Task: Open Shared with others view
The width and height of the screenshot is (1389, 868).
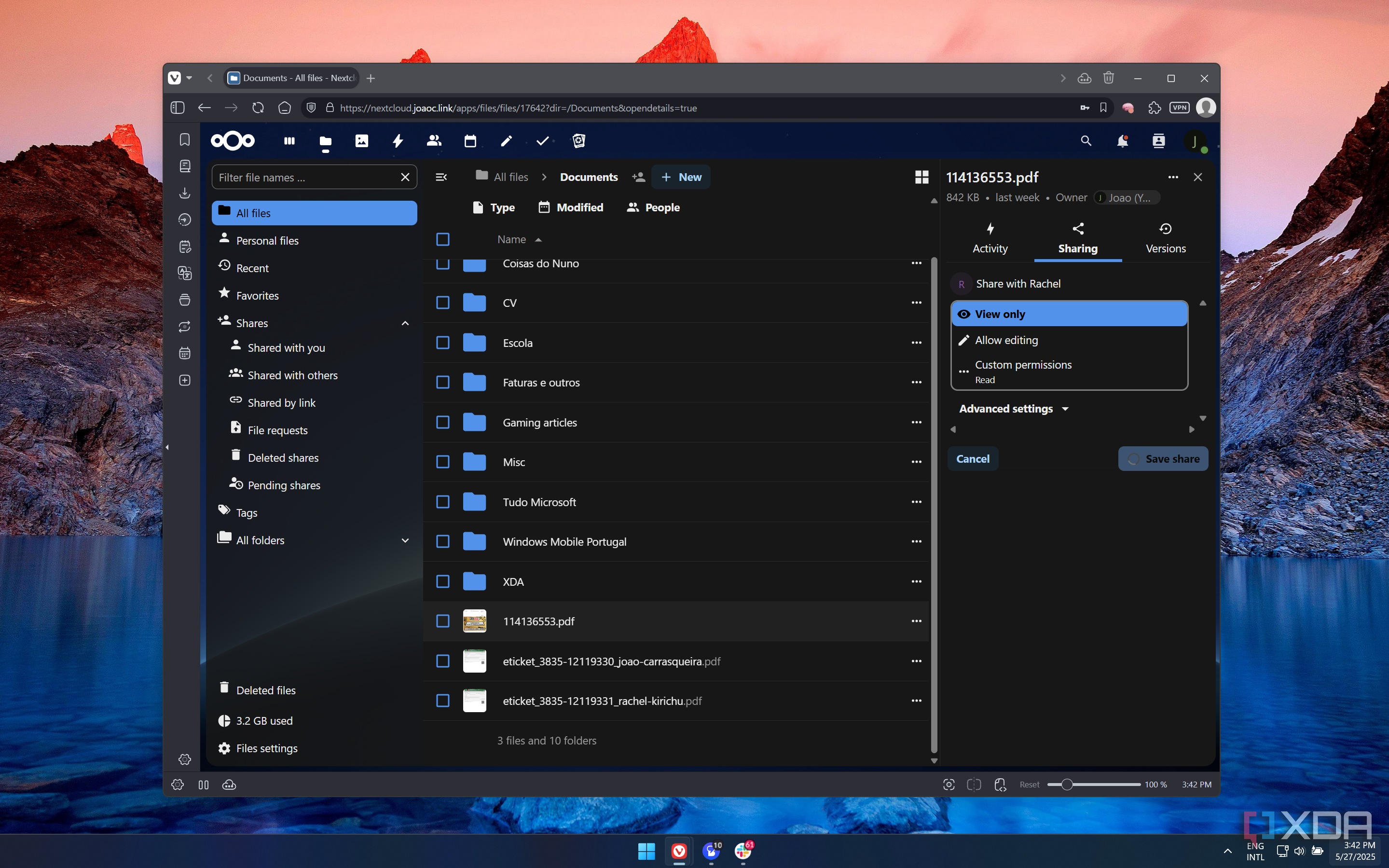Action: click(320, 375)
